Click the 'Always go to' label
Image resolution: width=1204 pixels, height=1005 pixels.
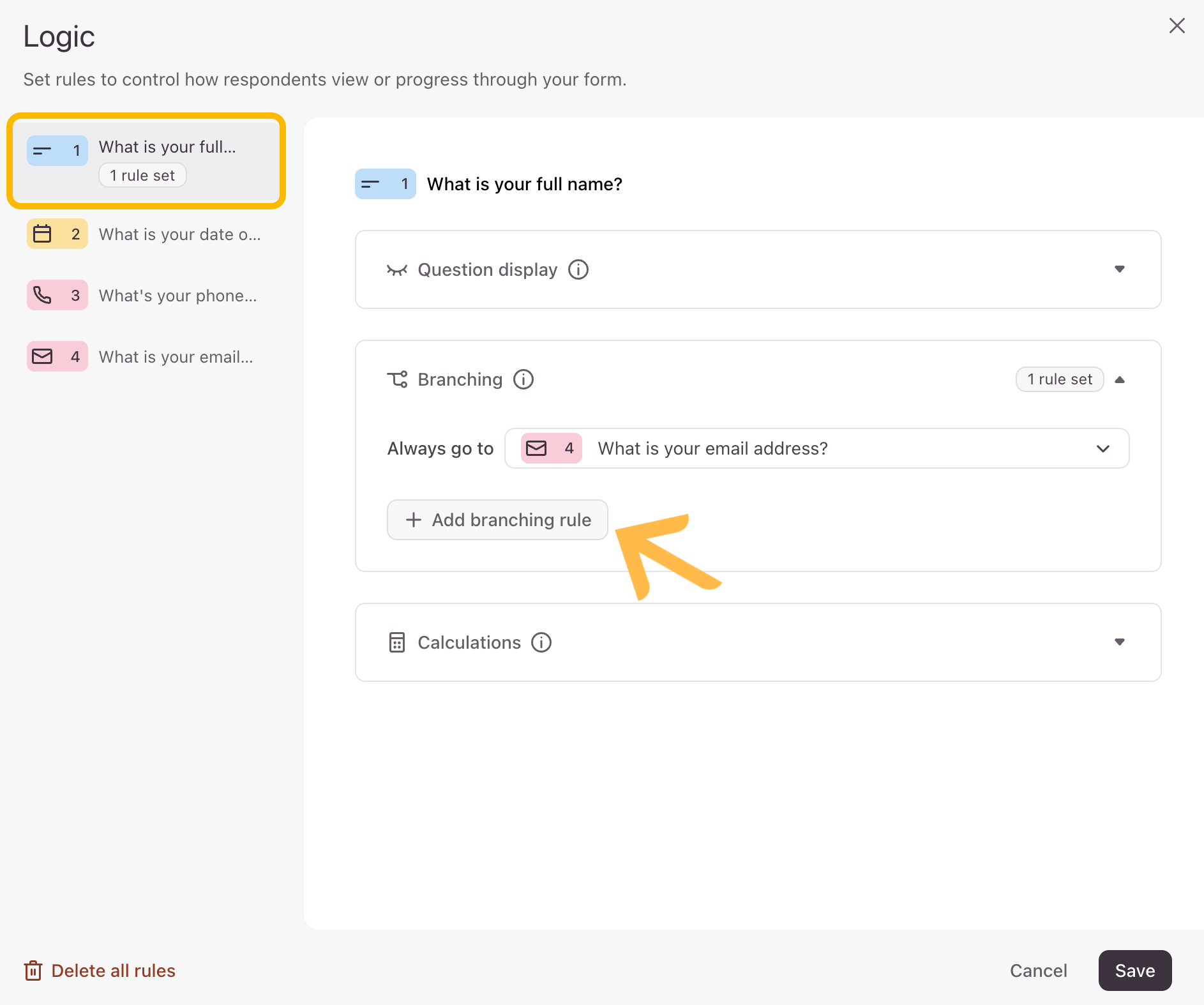point(440,448)
